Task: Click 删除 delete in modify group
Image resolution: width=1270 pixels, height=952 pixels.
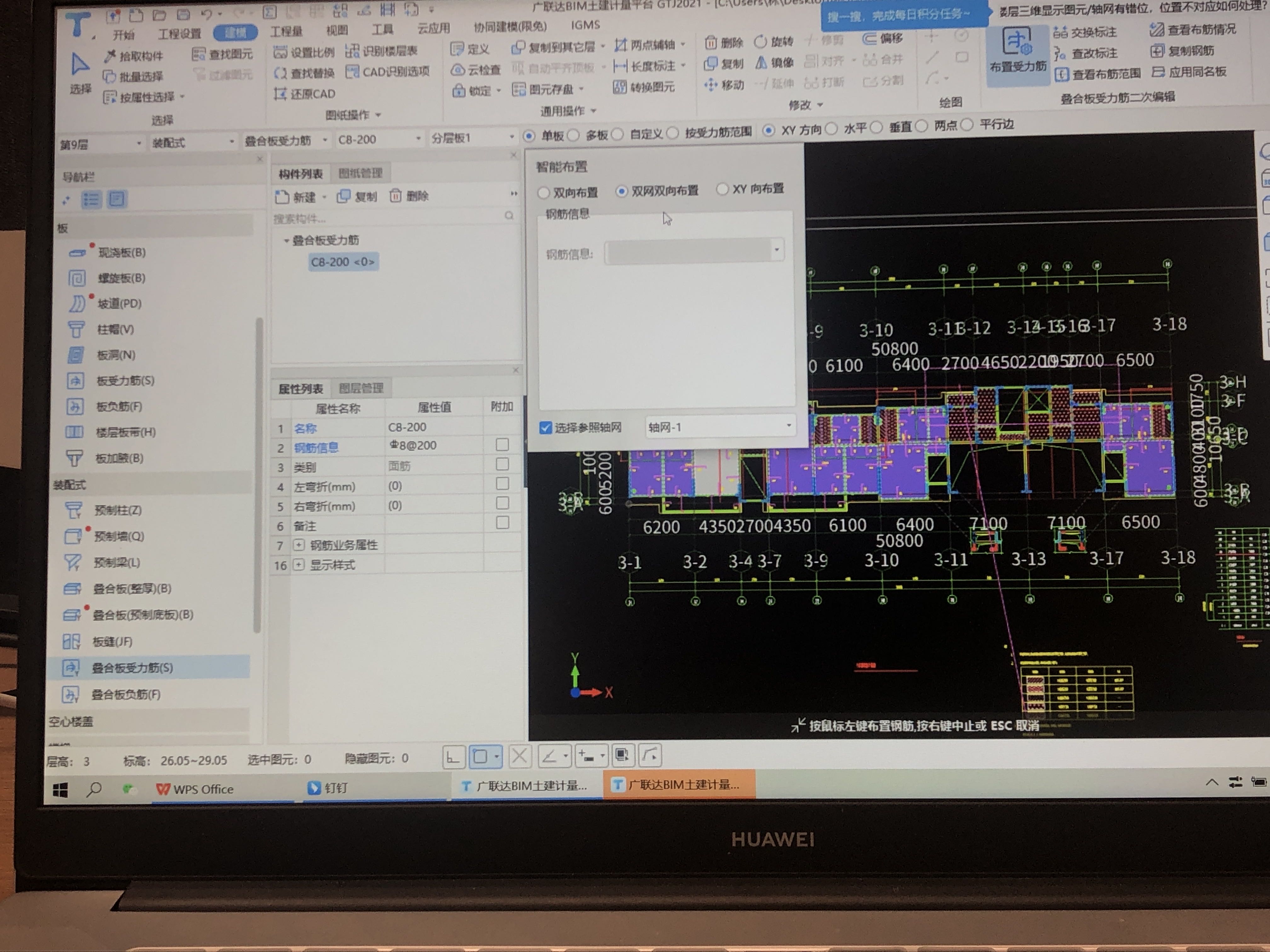Action: point(724,42)
